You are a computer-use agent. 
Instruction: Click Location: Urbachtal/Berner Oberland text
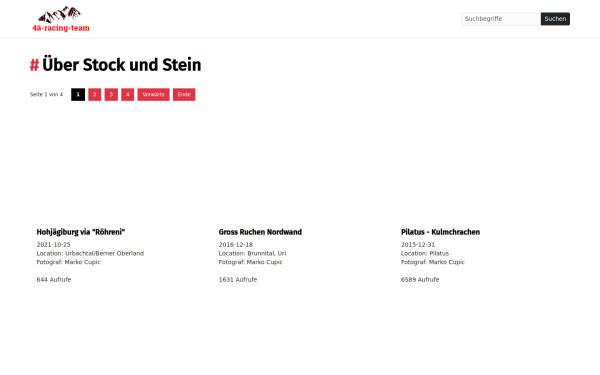[90, 253]
